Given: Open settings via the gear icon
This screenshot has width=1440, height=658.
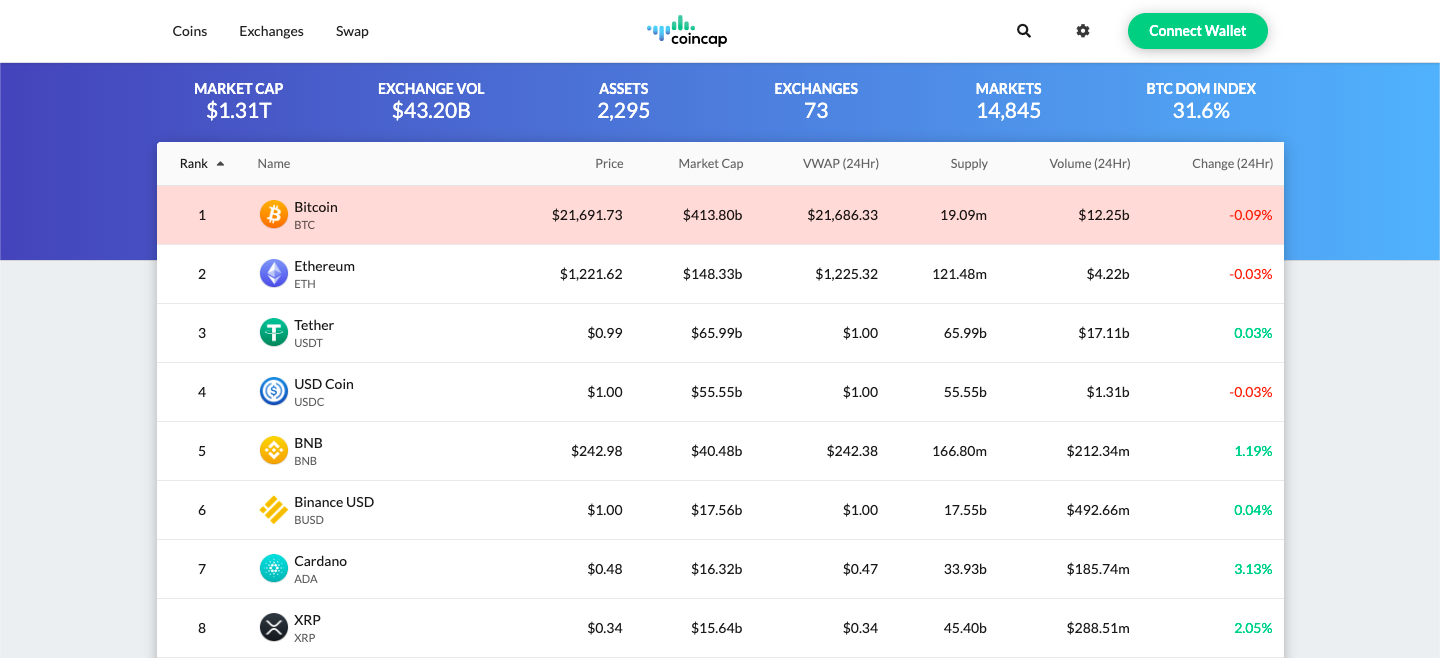Looking at the screenshot, I should (x=1083, y=31).
